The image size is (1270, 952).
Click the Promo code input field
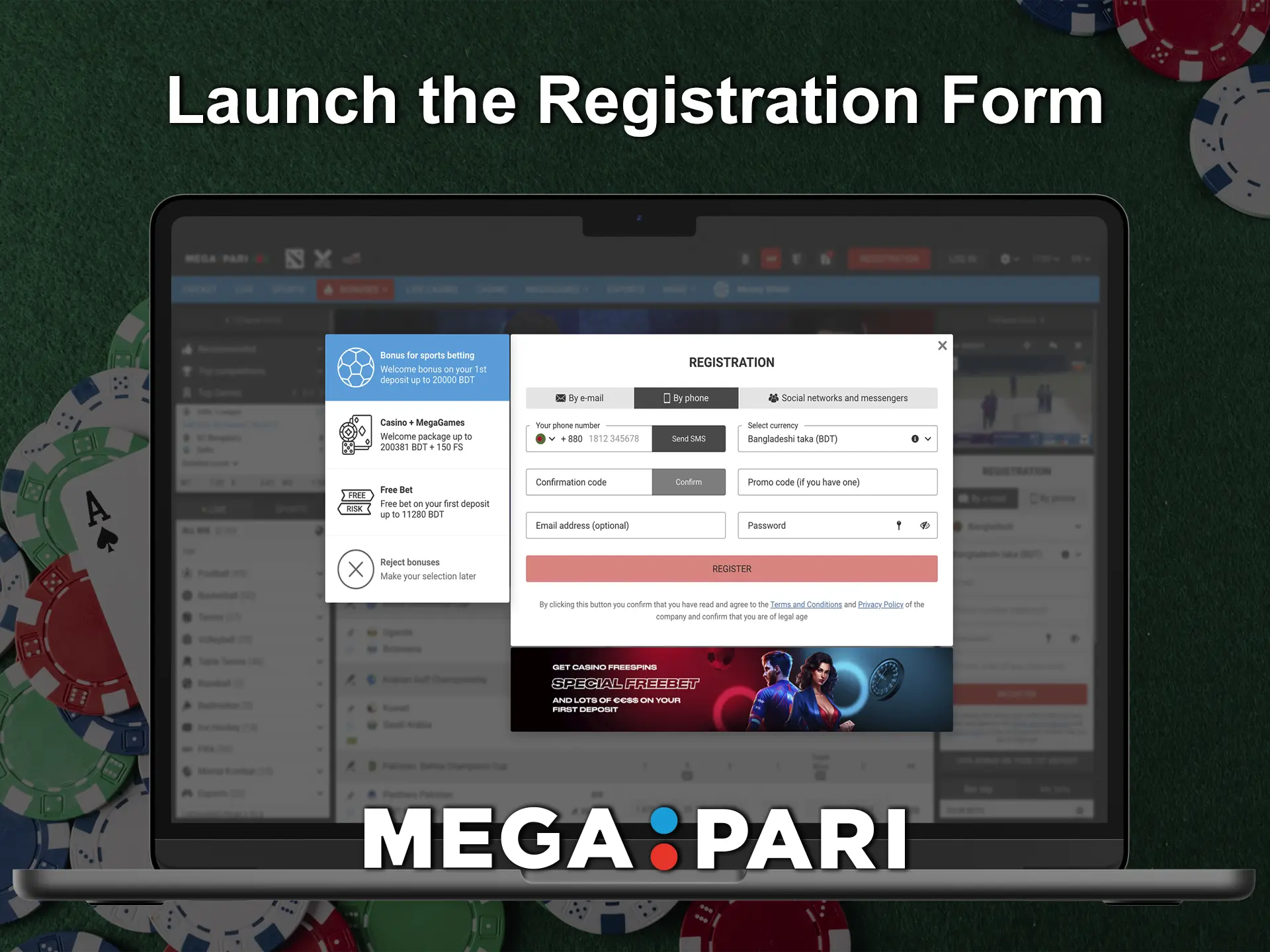coord(838,482)
